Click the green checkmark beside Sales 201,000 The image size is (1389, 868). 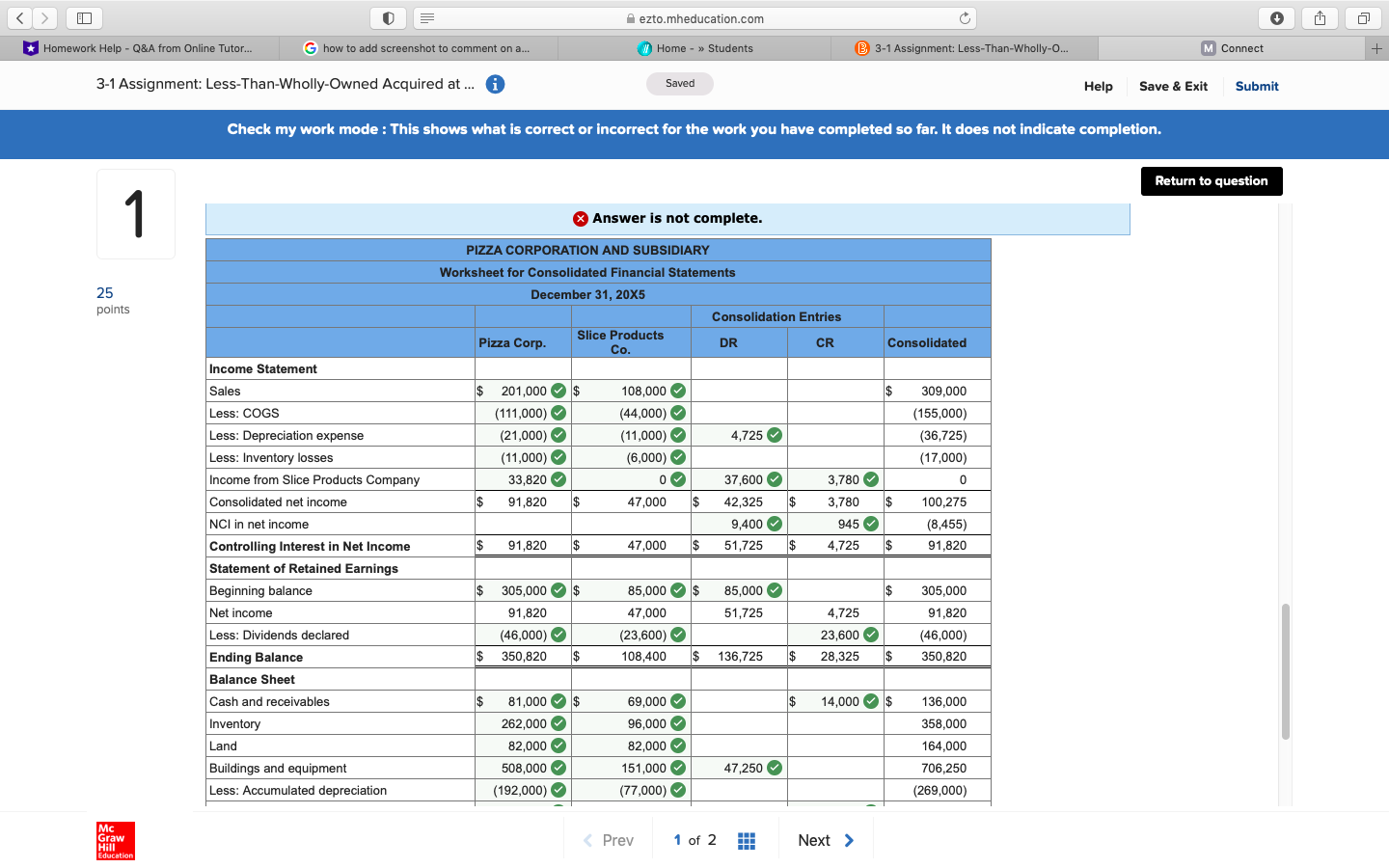(558, 391)
